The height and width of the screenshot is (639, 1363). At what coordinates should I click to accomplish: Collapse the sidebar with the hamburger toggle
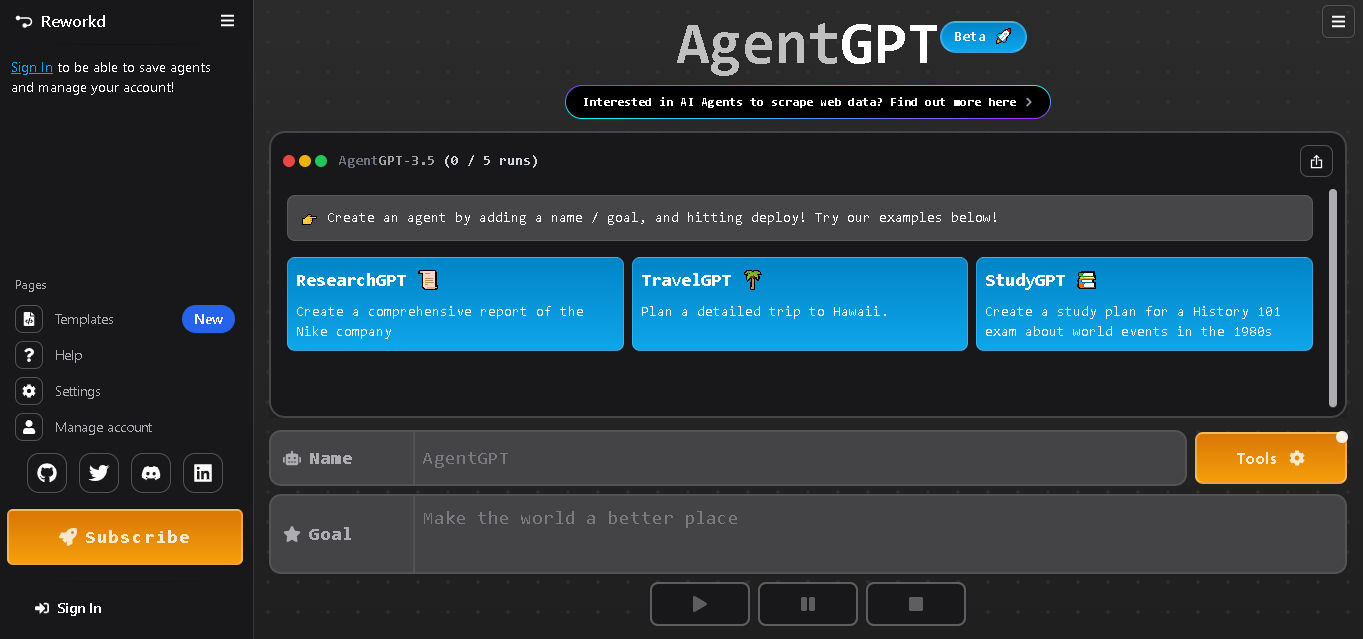(227, 20)
